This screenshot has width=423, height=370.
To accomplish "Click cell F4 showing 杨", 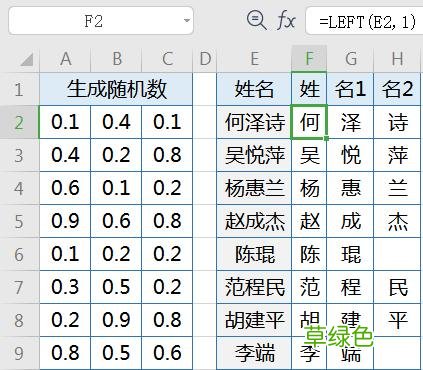I will 309,188.
